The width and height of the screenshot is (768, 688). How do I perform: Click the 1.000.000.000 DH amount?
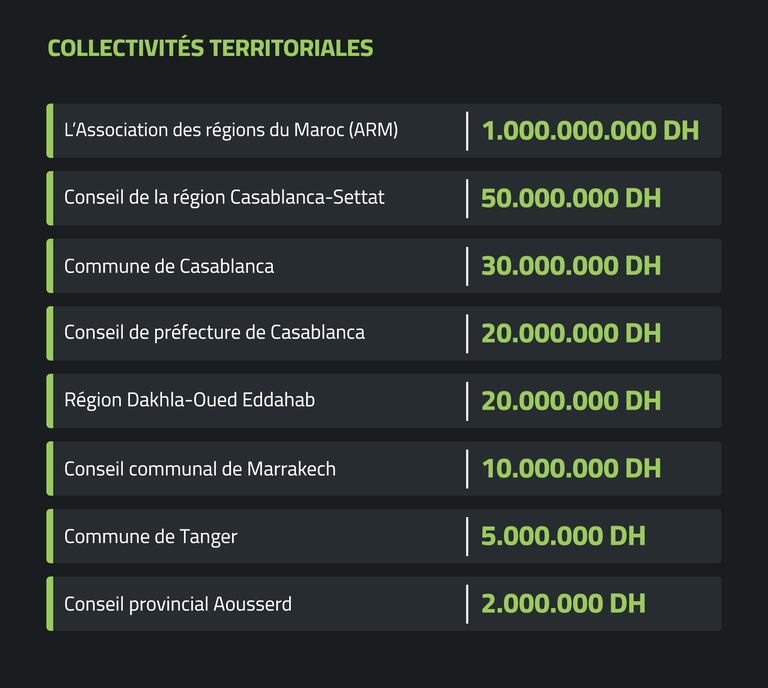[x=590, y=131]
